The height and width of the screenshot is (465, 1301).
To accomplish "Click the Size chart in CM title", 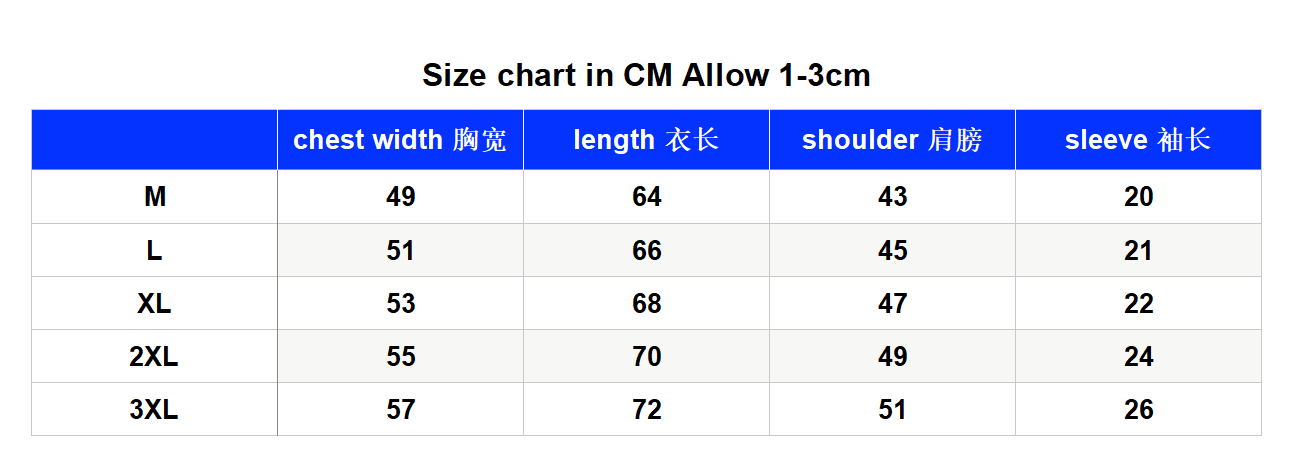I will pos(646,75).
